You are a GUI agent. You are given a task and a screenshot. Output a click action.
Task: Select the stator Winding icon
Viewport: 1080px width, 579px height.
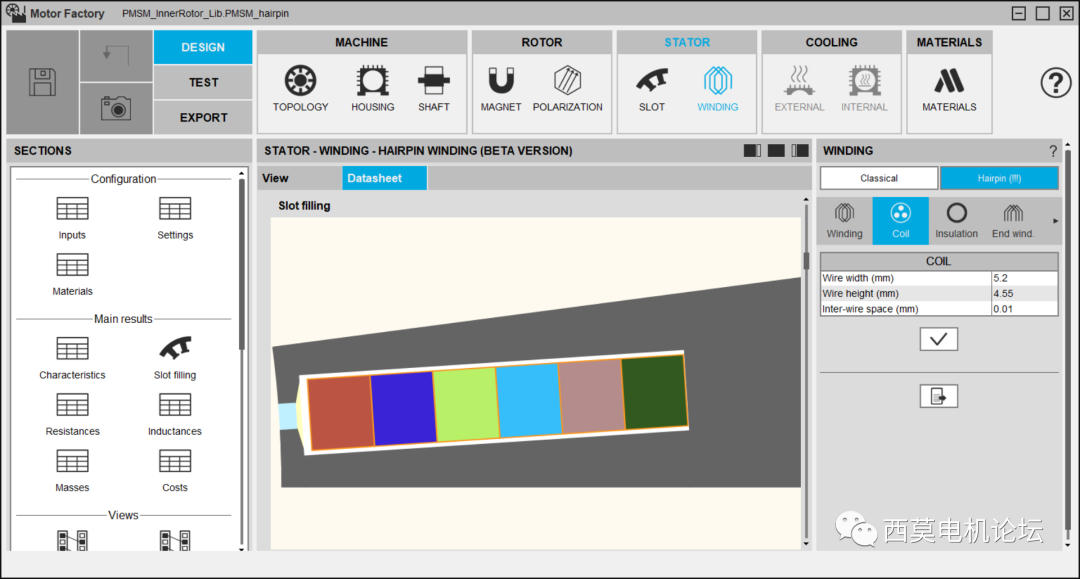[x=718, y=89]
